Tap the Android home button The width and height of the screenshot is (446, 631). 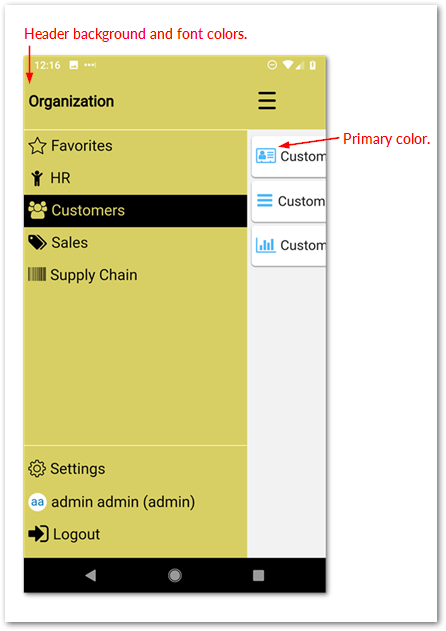[175, 575]
